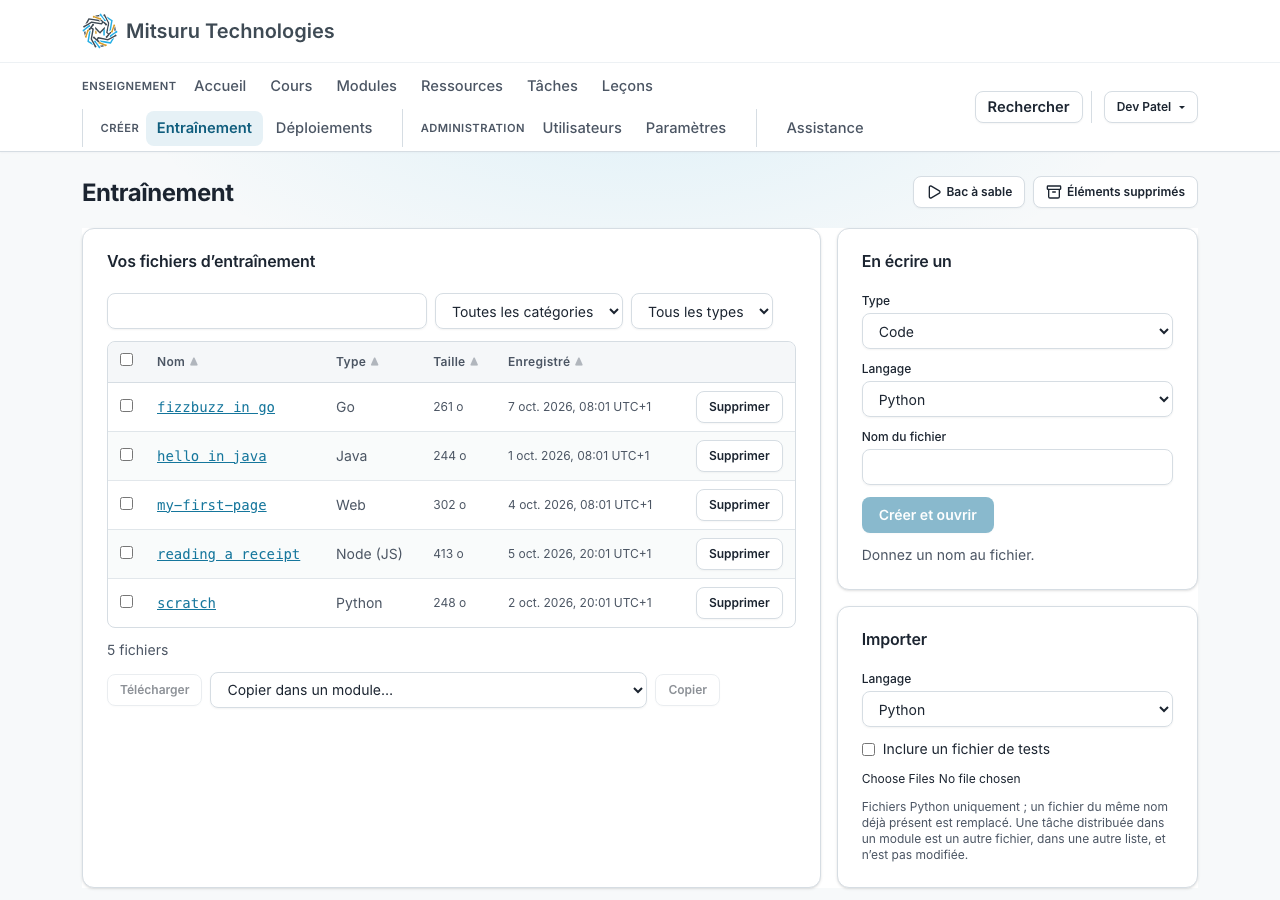Click the archive icon on Éléments supprimés

(1054, 192)
